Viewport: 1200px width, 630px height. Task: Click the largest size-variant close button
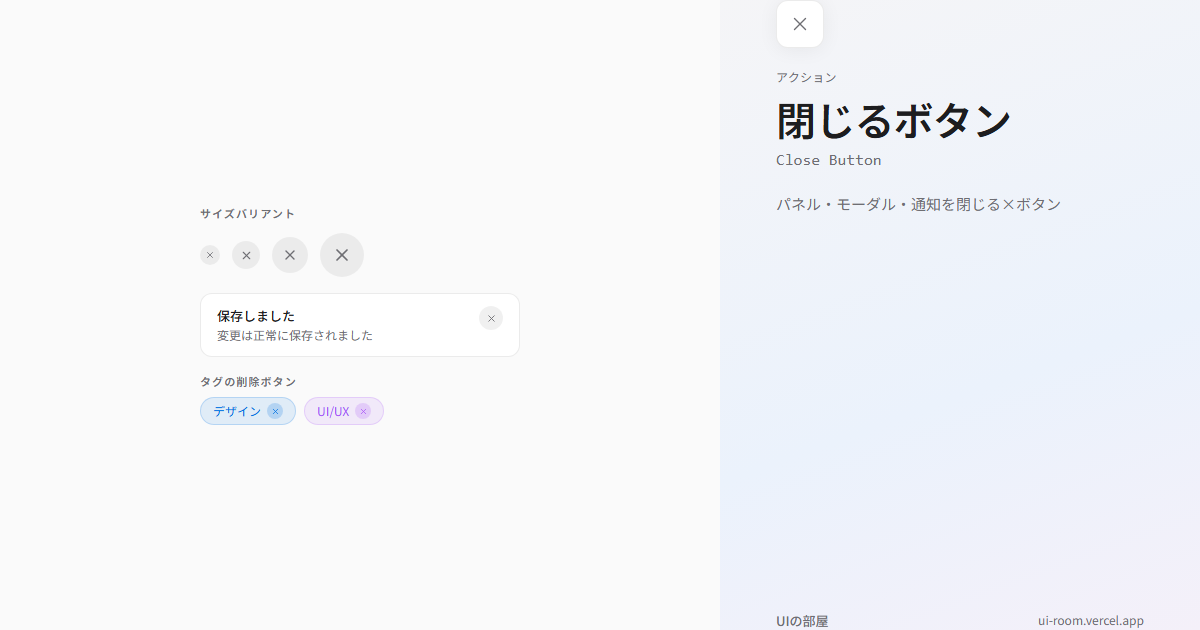coord(342,255)
